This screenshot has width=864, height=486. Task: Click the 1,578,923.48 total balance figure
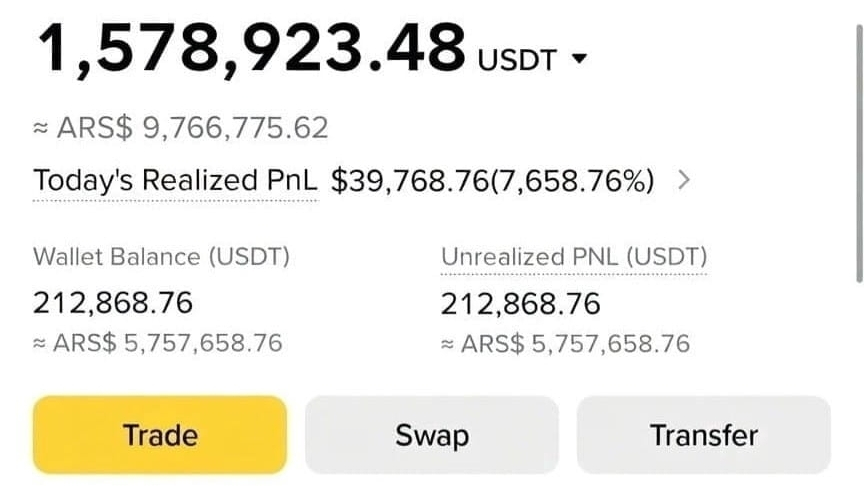[x=252, y=48]
